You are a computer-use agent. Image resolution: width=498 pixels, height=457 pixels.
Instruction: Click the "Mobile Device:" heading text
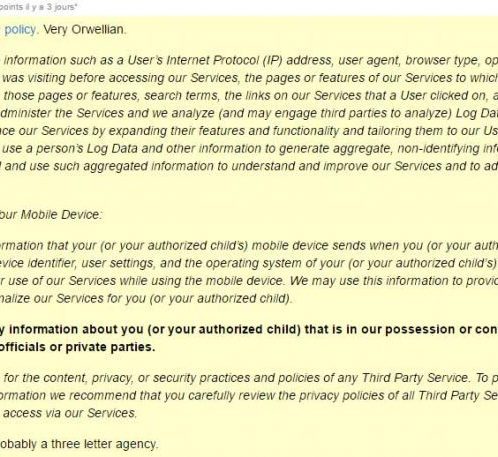62,215
